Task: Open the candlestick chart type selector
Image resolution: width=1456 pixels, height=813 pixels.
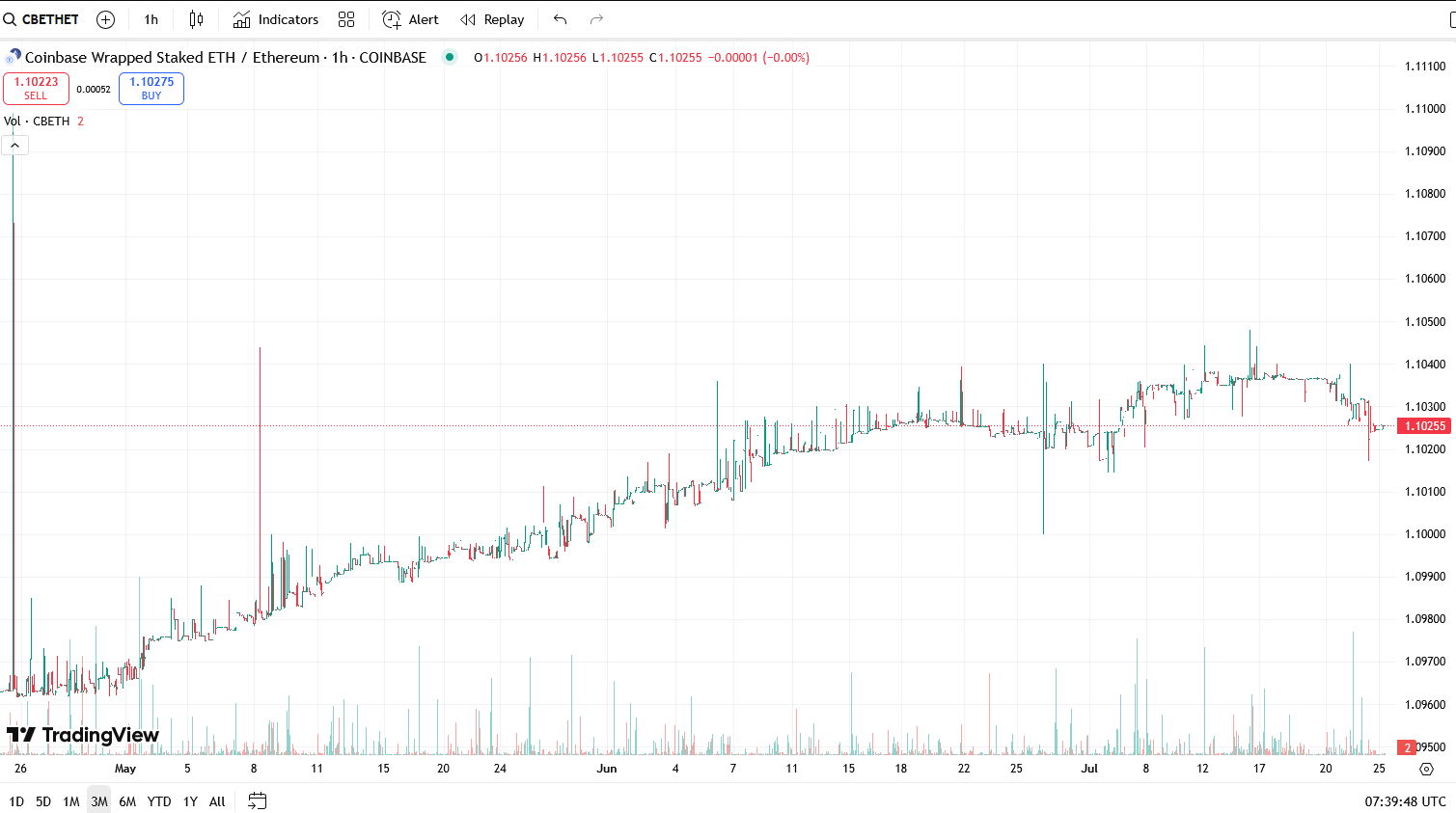Action: click(197, 19)
